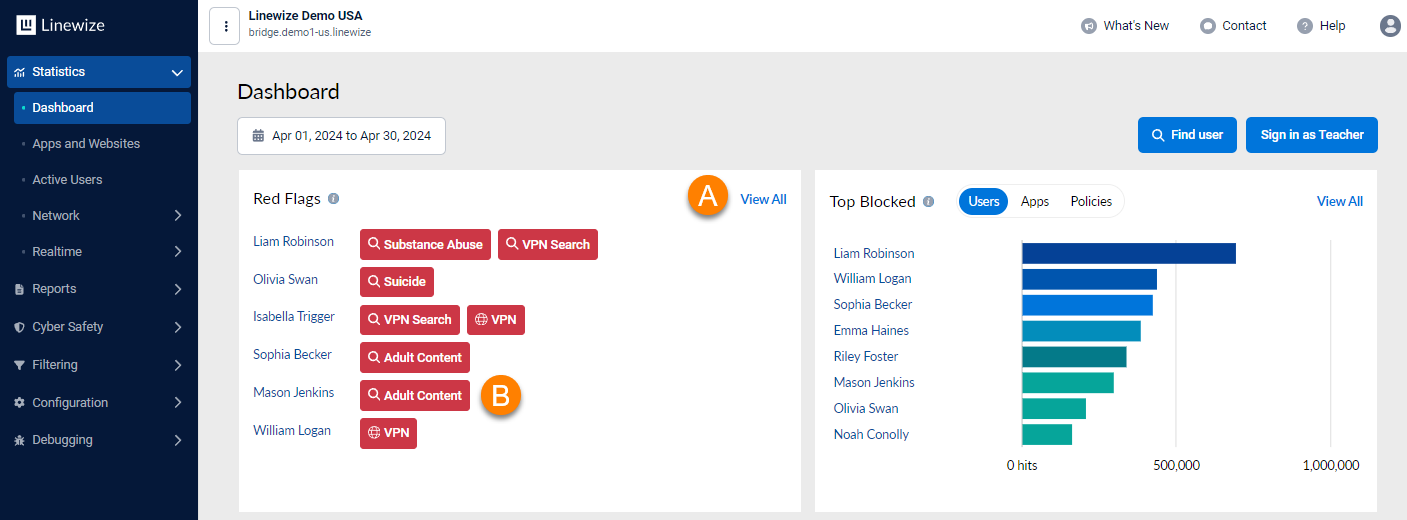Image resolution: width=1407 pixels, height=520 pixels.
Task: Click the What's New megaphone icon
Action: coord(1089,26)
